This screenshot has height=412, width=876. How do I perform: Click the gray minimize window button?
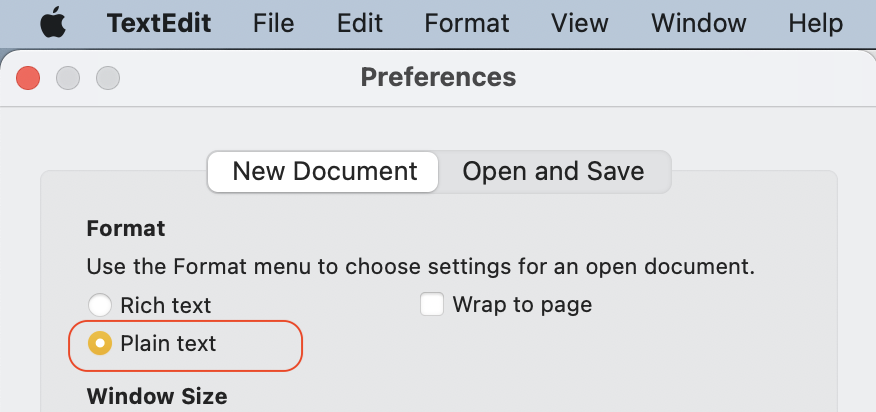(x=68, y=77)
